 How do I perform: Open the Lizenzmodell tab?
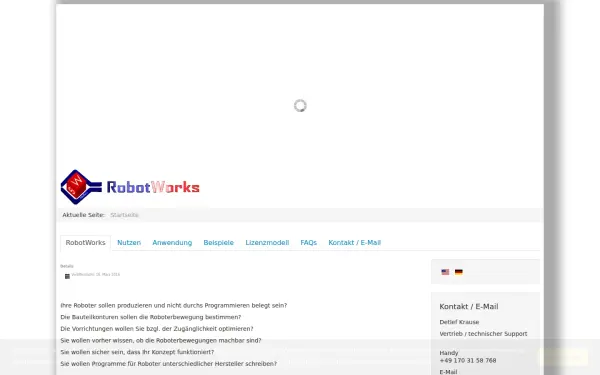point(267,243)
